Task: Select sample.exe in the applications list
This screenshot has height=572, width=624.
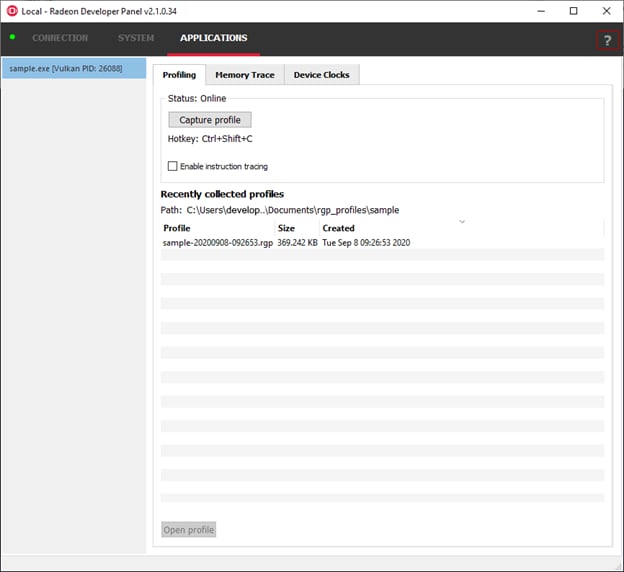Action: [73, 68]
